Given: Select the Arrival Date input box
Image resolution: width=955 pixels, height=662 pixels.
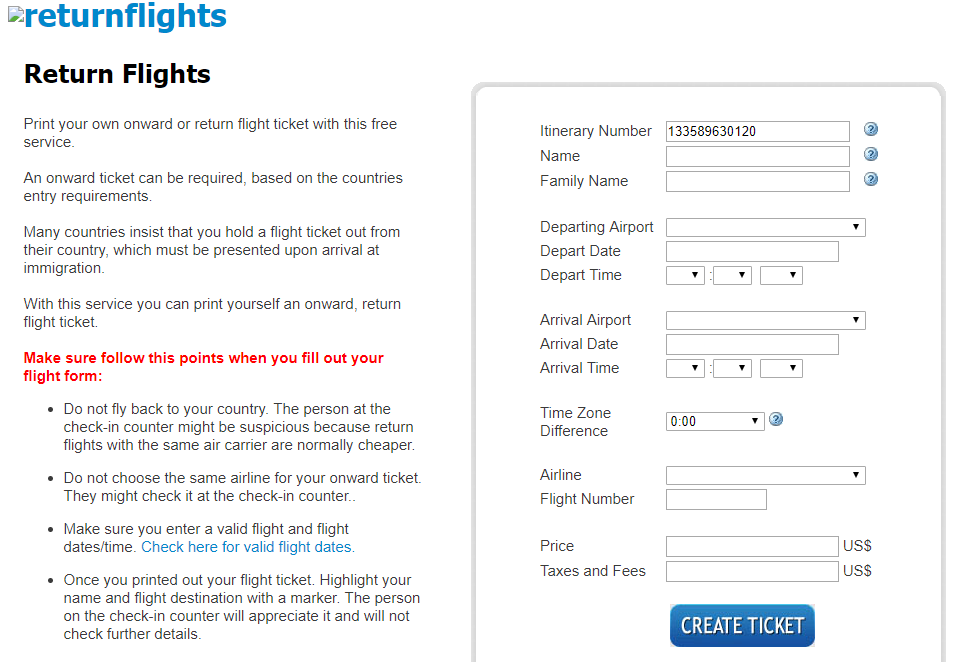Looking at the screenshot, I should (752, 344).
